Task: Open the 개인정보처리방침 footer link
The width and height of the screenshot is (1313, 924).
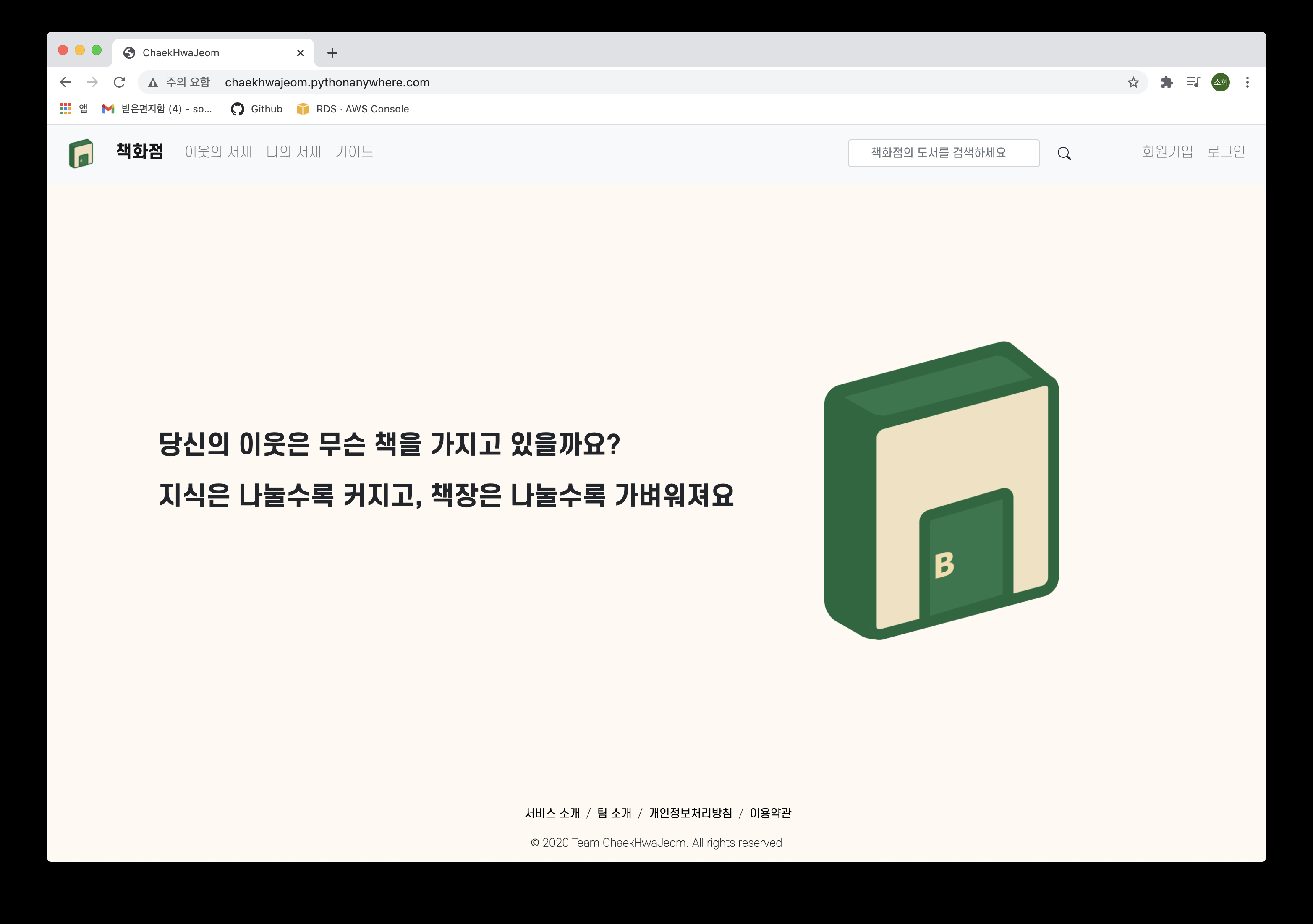Action: coord(690,813)
